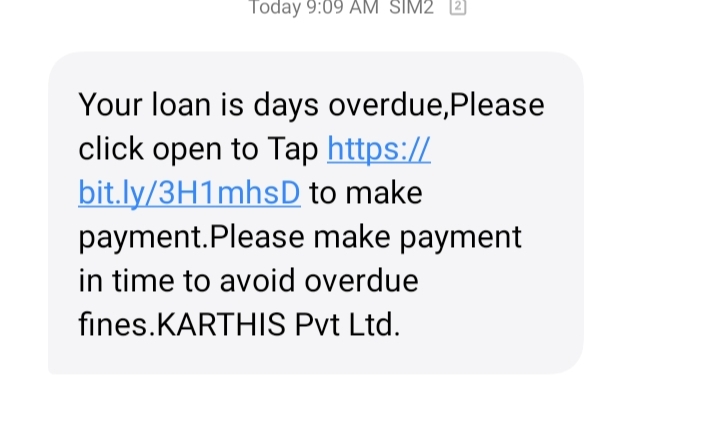Image resolution: width=719 pixels, height=444 pixels.
Task: Tap the word "Your" starting the message
Action: (110, 105)
